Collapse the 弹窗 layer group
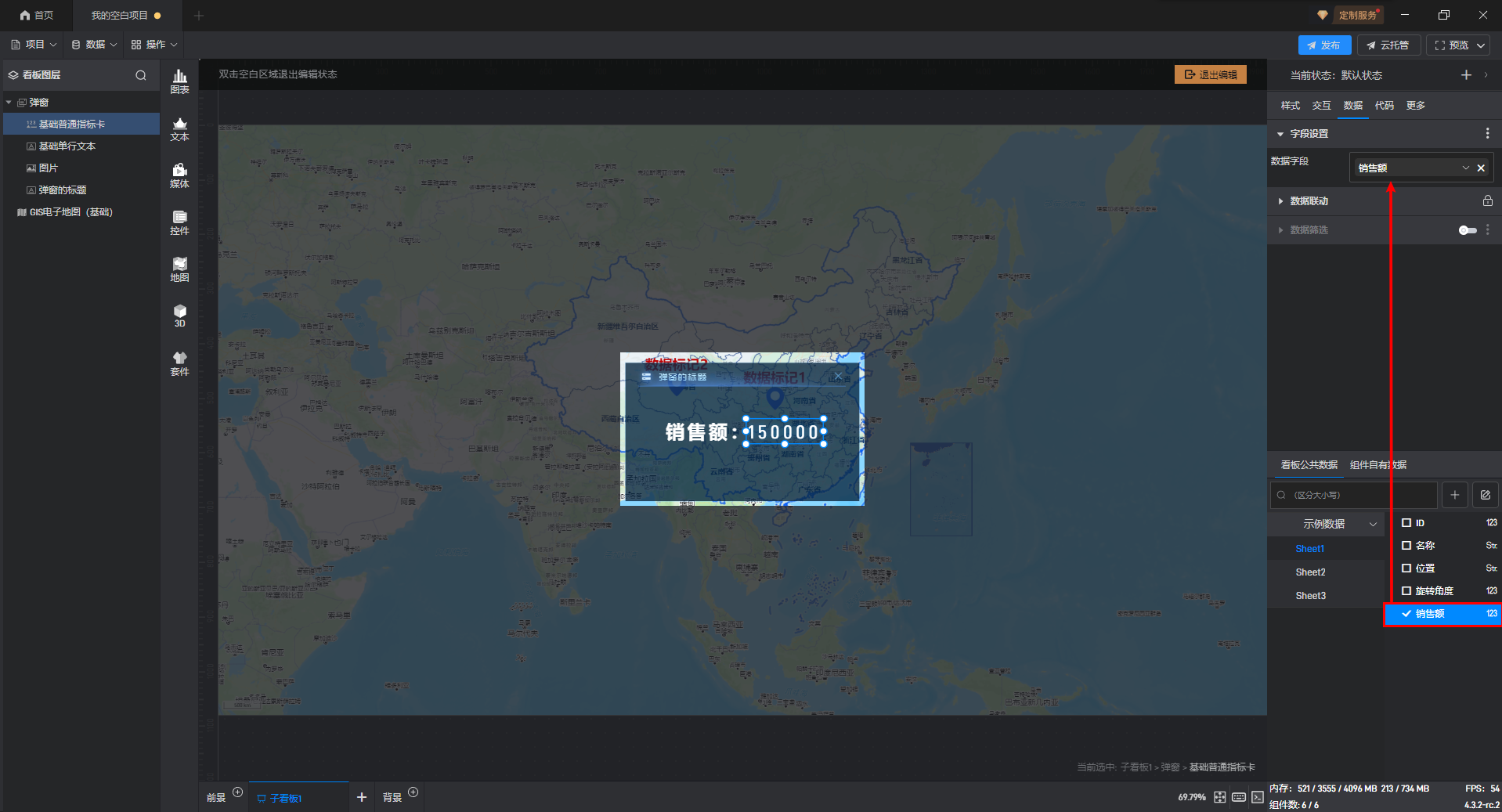This screenshot has width=1502, height=812. click(9, 103)
